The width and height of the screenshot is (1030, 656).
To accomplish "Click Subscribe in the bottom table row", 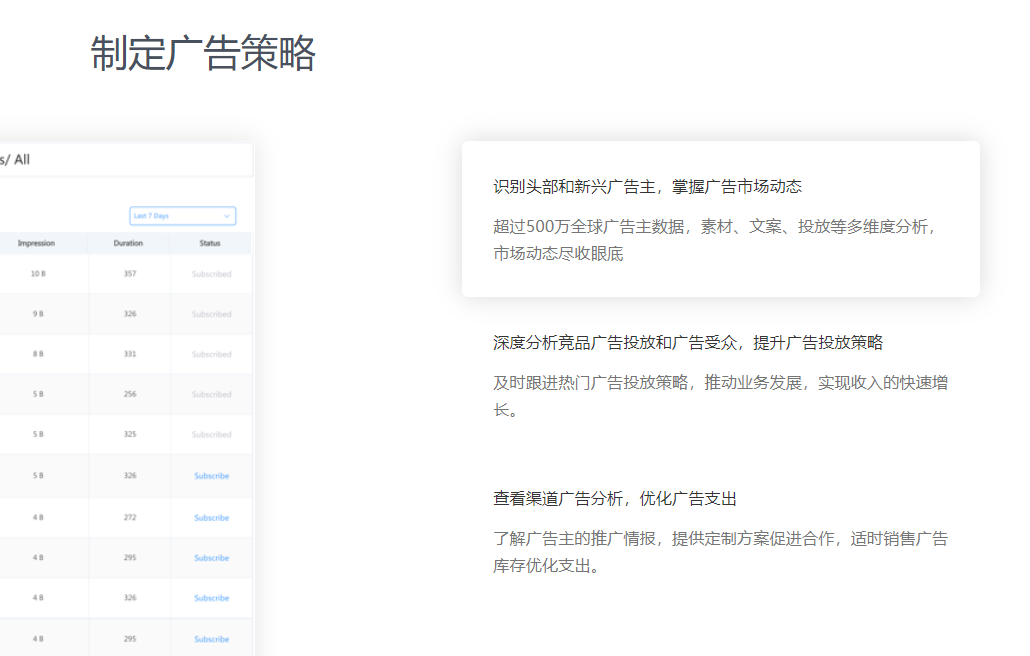I will coord(211,639).
